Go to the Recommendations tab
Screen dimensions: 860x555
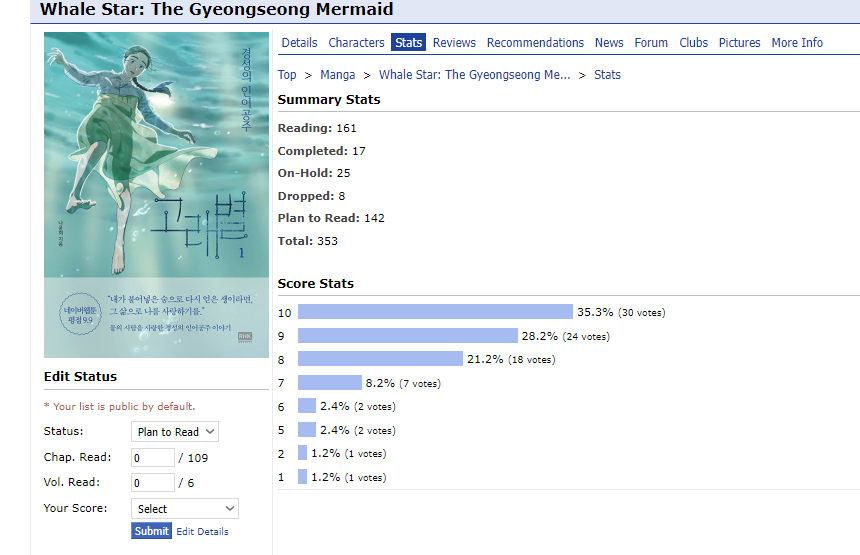(535, 42)
